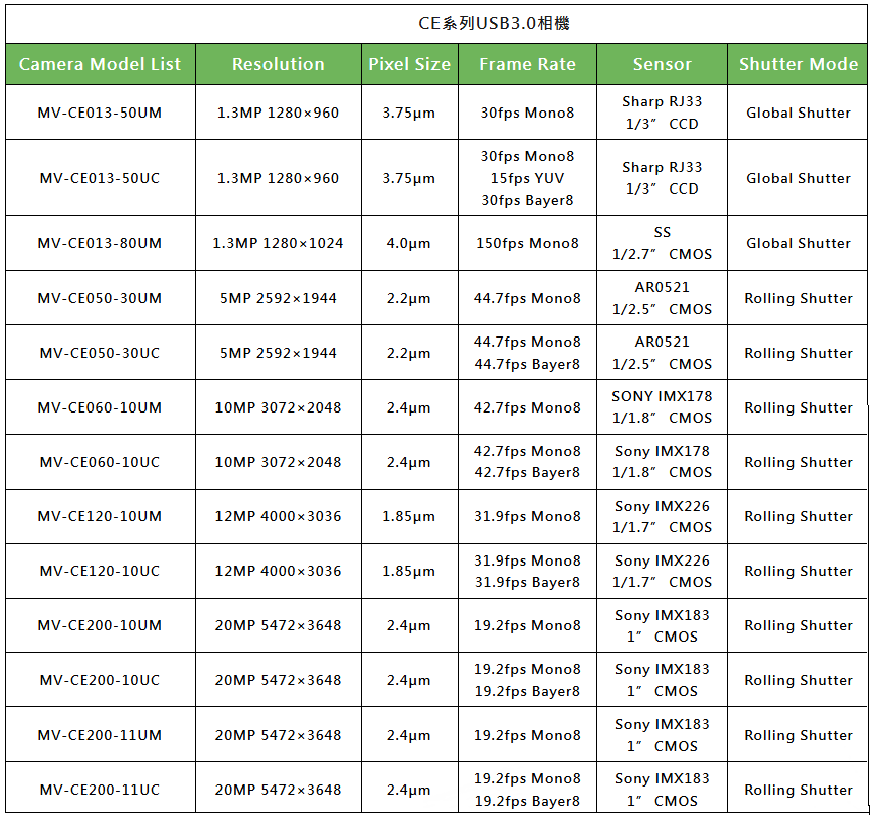This screenshot has width=872, height=816.
Task: Click model name MV-CE120-10UM
Action: [x=100, y=516]
